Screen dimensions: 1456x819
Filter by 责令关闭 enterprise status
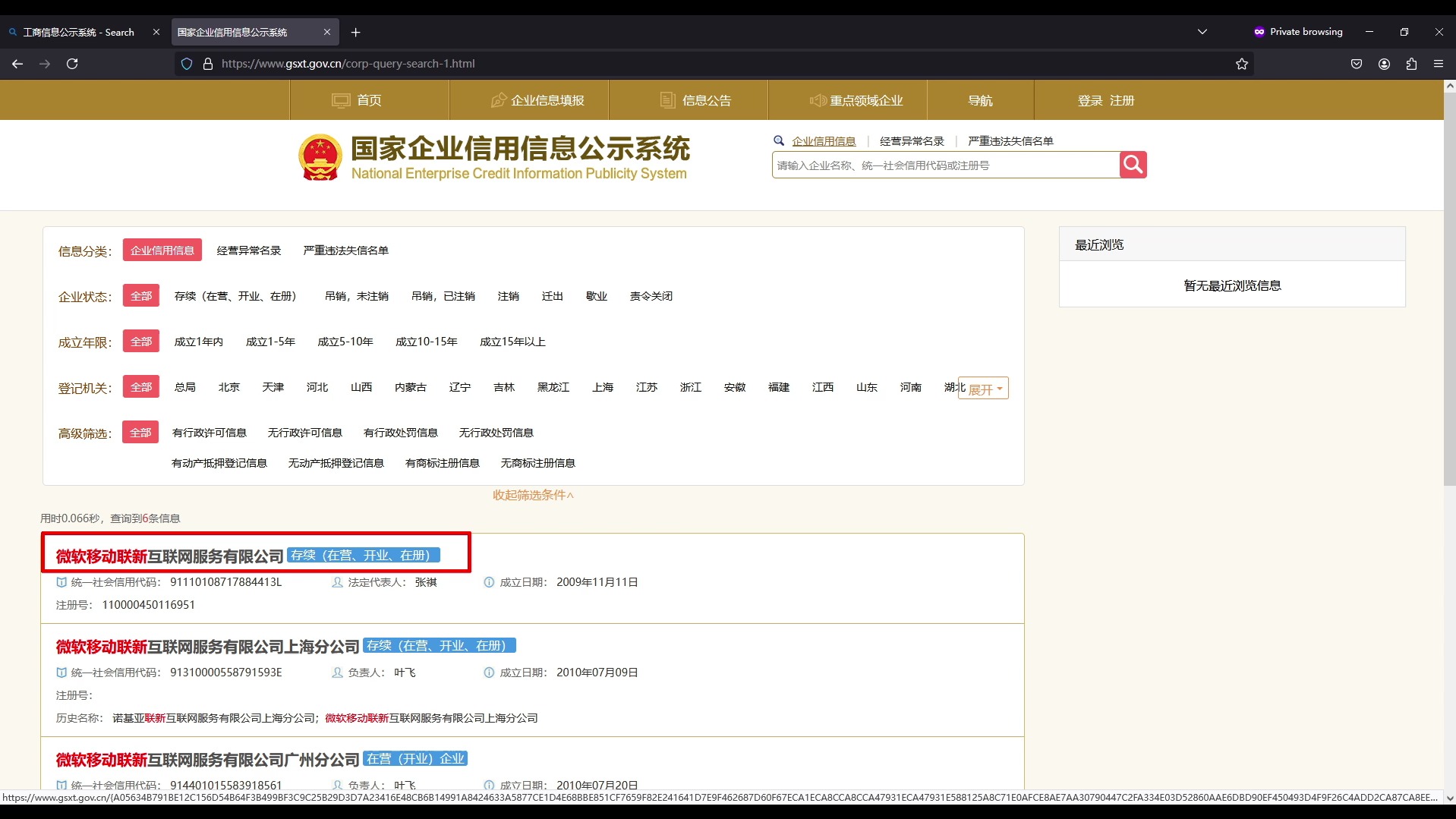pos(651,296)
